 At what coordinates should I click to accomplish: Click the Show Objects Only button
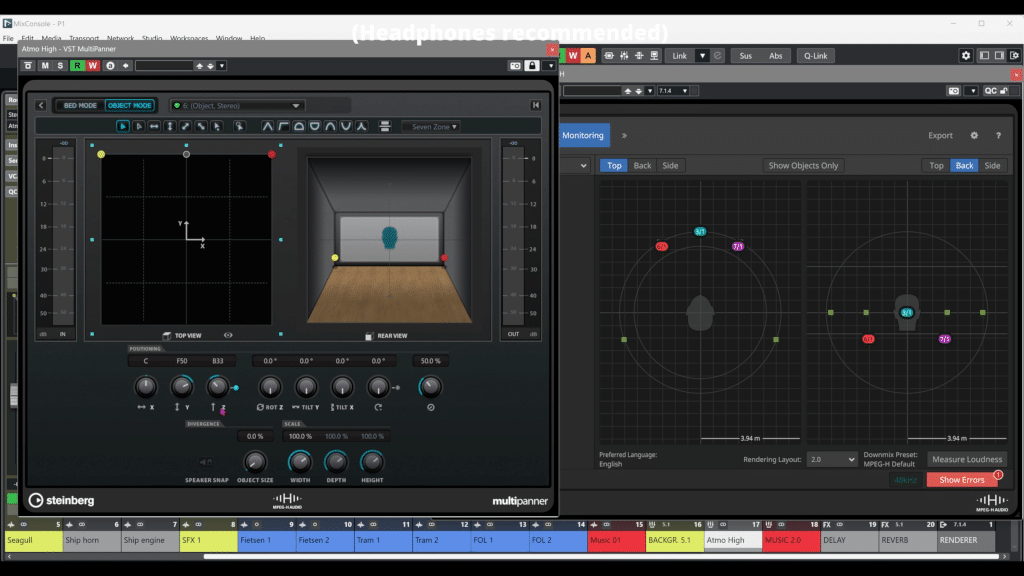coord(804,166)
